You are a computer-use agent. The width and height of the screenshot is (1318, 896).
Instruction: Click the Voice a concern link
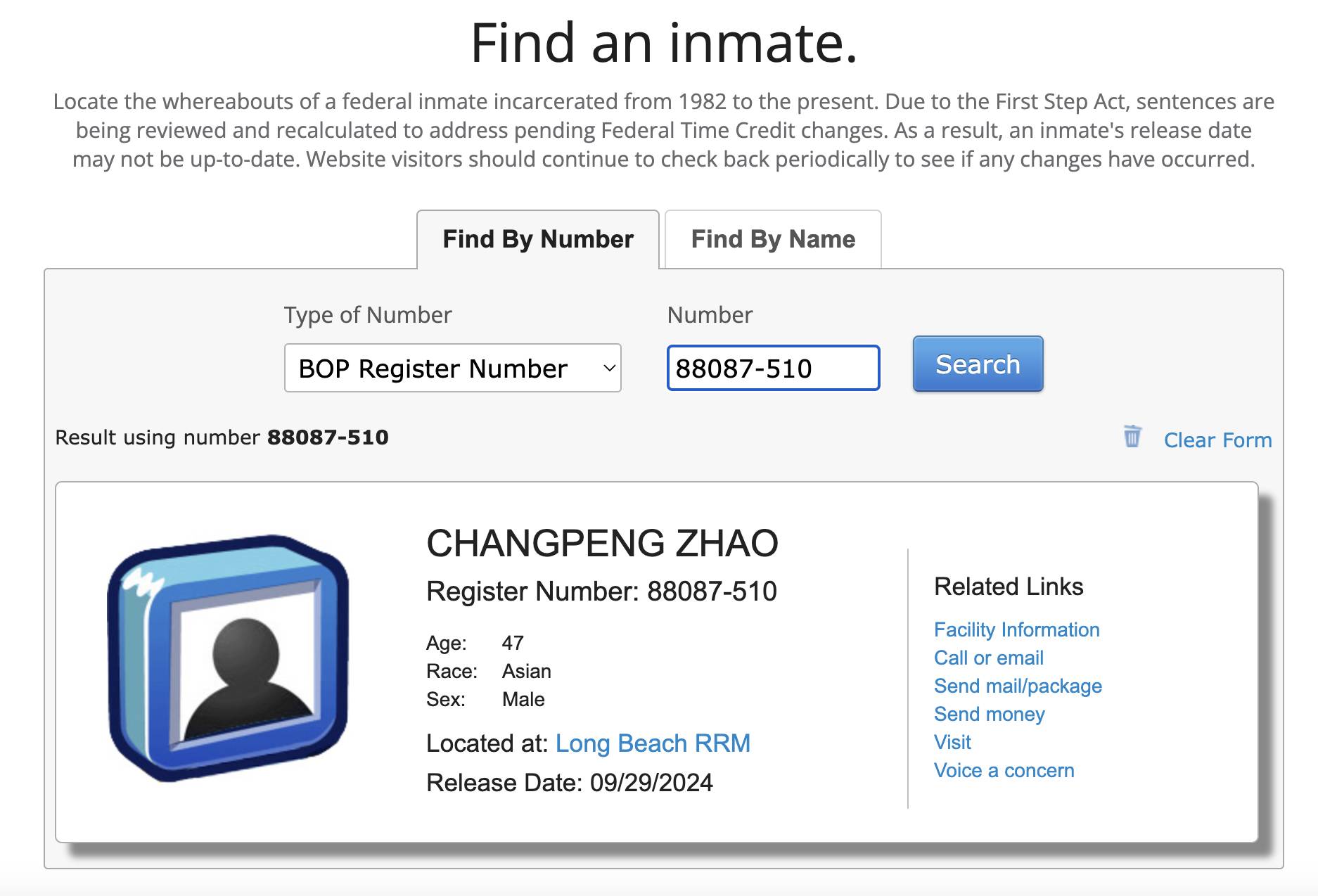(x=1004, y=770)
